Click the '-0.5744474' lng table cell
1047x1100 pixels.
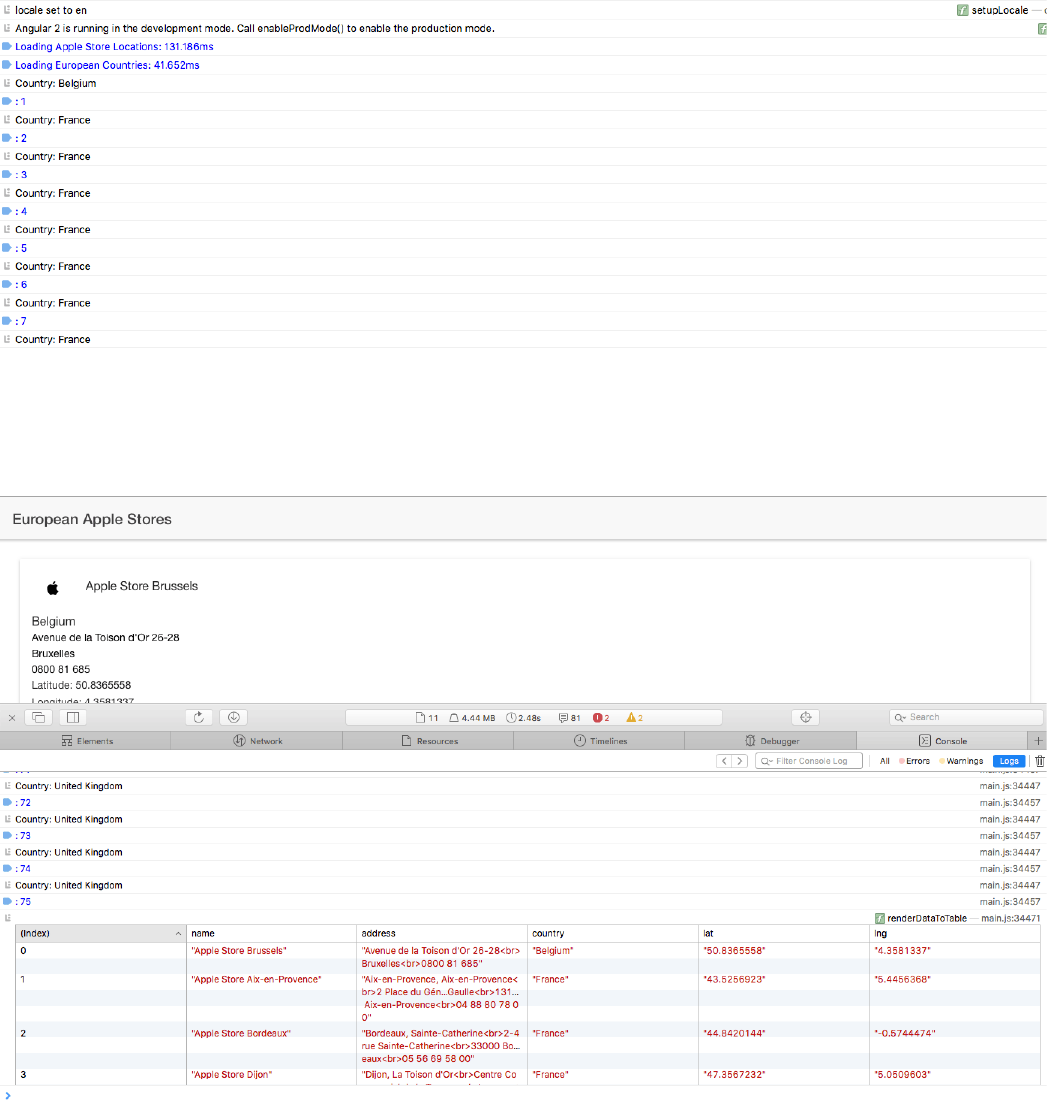click(x=905, y=1033)
